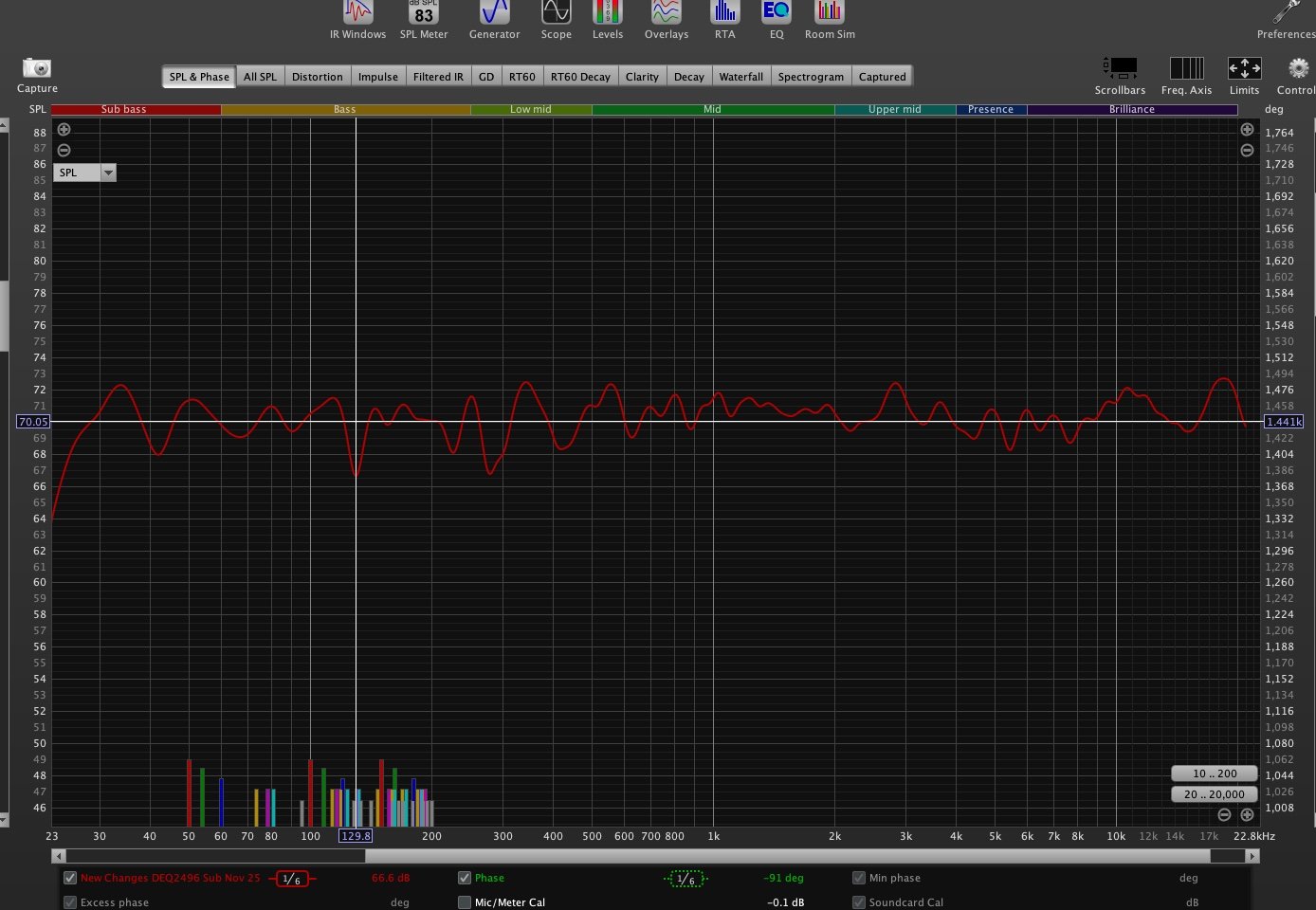Toggle the Phase trace checkbox

pos(465,878)
